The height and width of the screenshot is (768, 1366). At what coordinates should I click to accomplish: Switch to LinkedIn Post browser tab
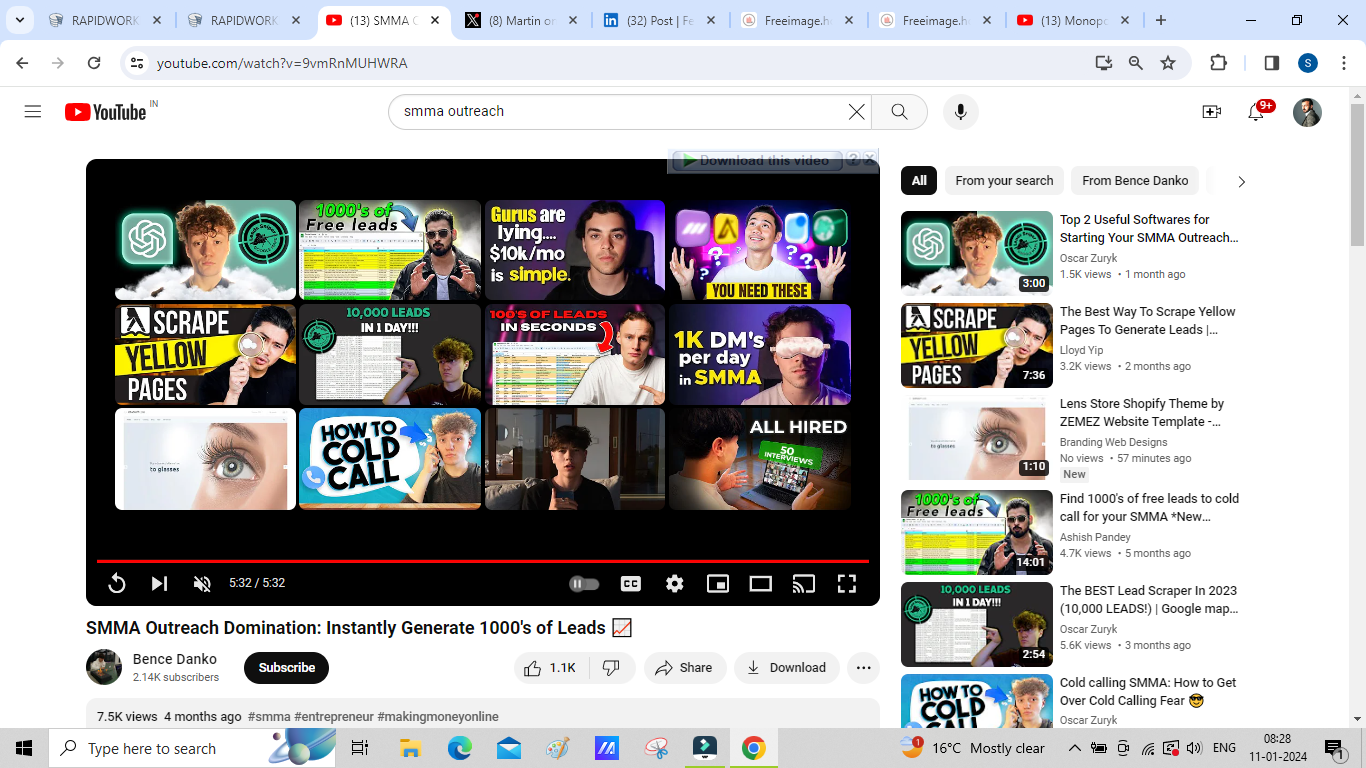point(659,20)
